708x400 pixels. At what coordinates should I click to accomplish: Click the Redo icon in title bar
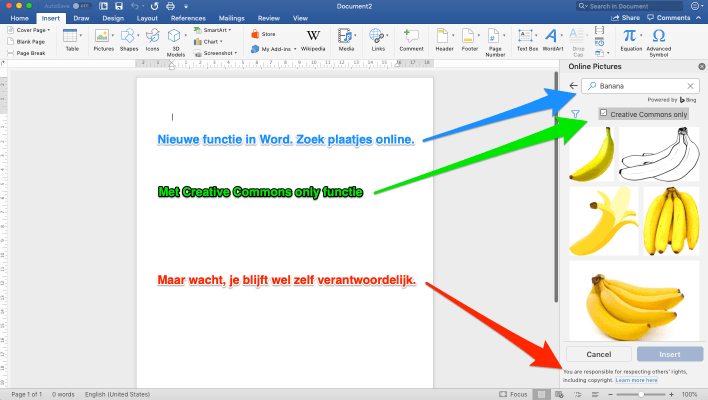pos(154,6)
